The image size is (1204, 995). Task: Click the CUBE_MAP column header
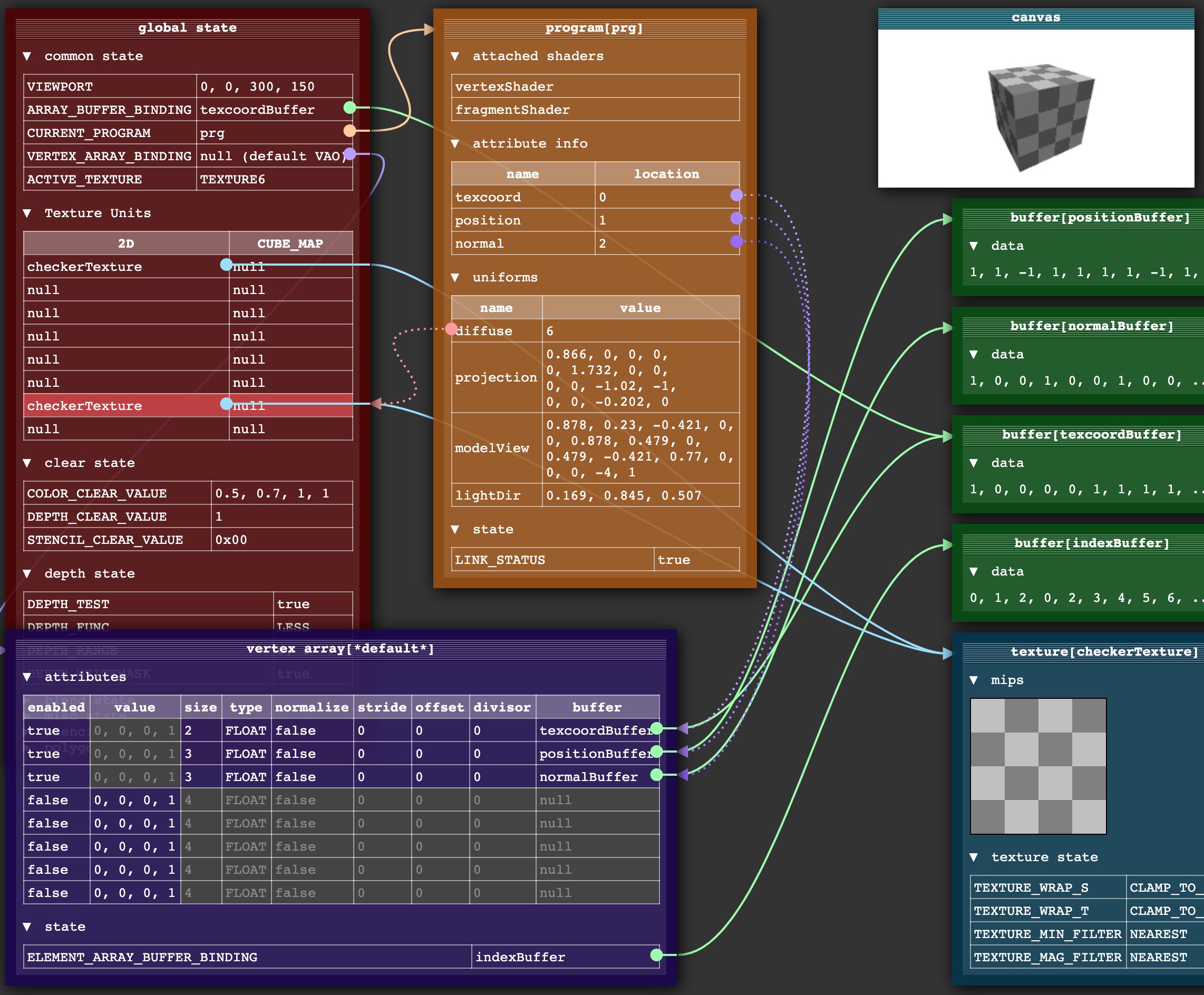point(290,243)
